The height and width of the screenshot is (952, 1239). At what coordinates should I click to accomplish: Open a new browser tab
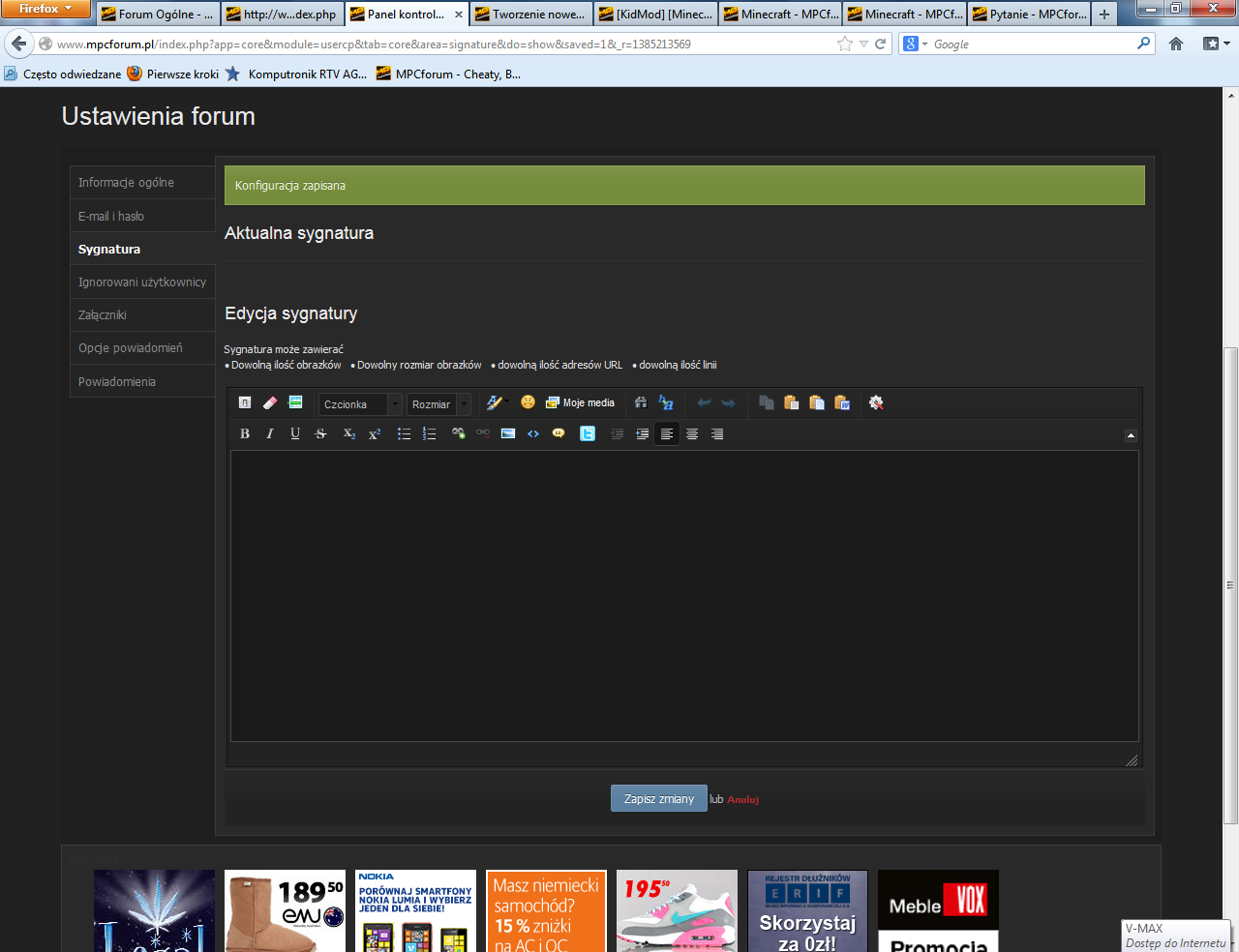click(1104, 14)
